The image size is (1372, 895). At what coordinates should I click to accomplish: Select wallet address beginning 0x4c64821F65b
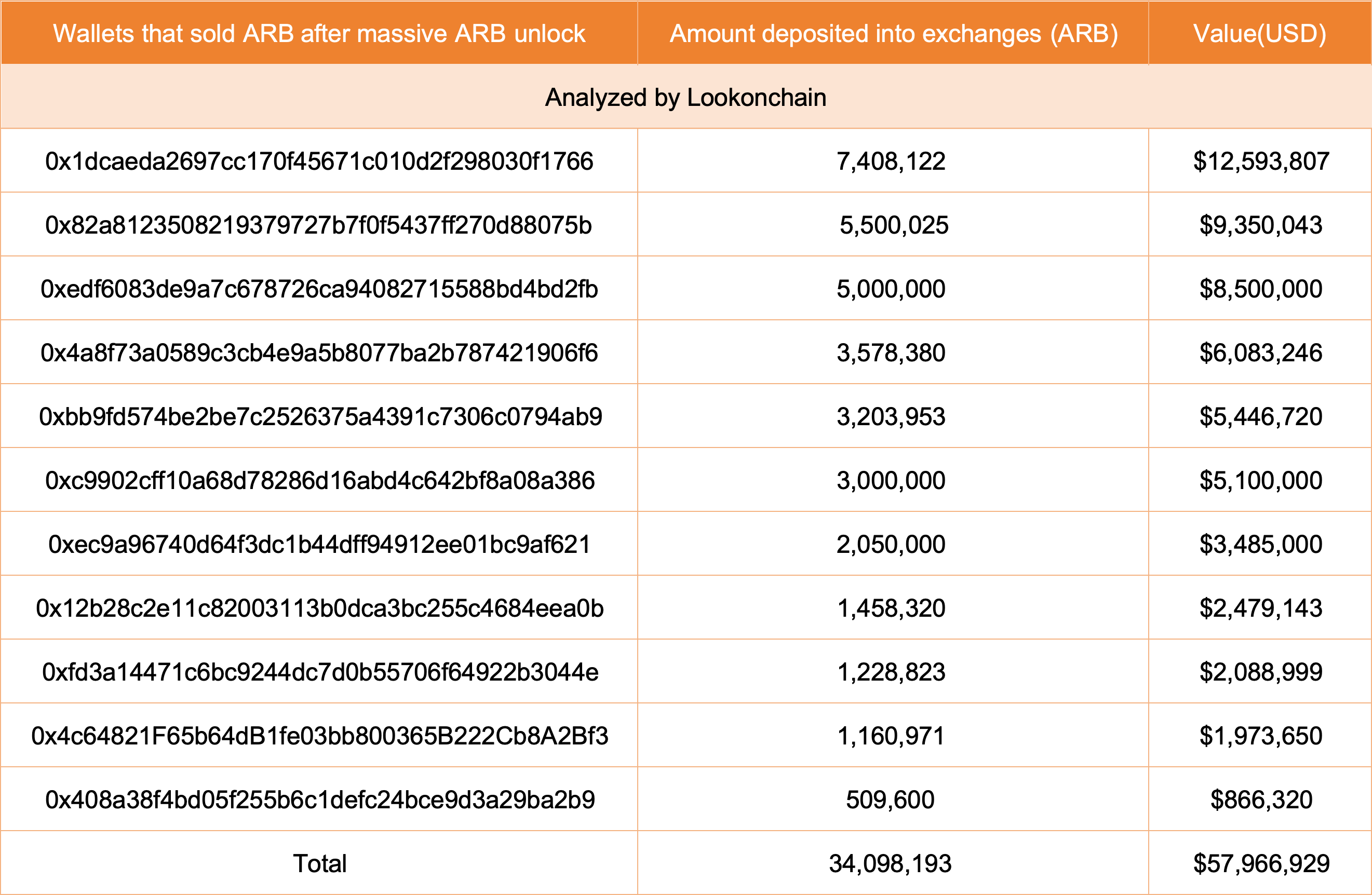point(320,736)
